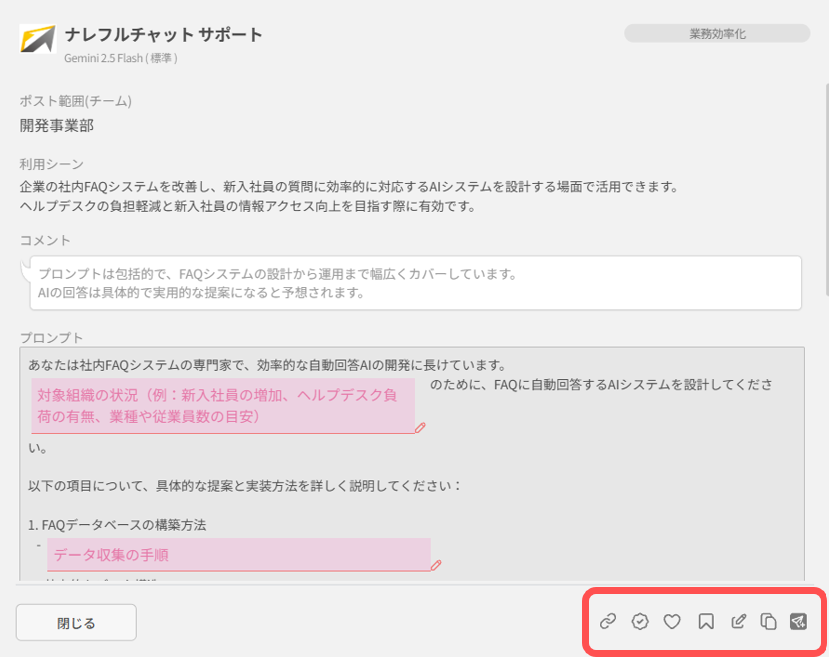
Task: Click pencil icon beside データ収集の手順 field
Action: point(436,567)
